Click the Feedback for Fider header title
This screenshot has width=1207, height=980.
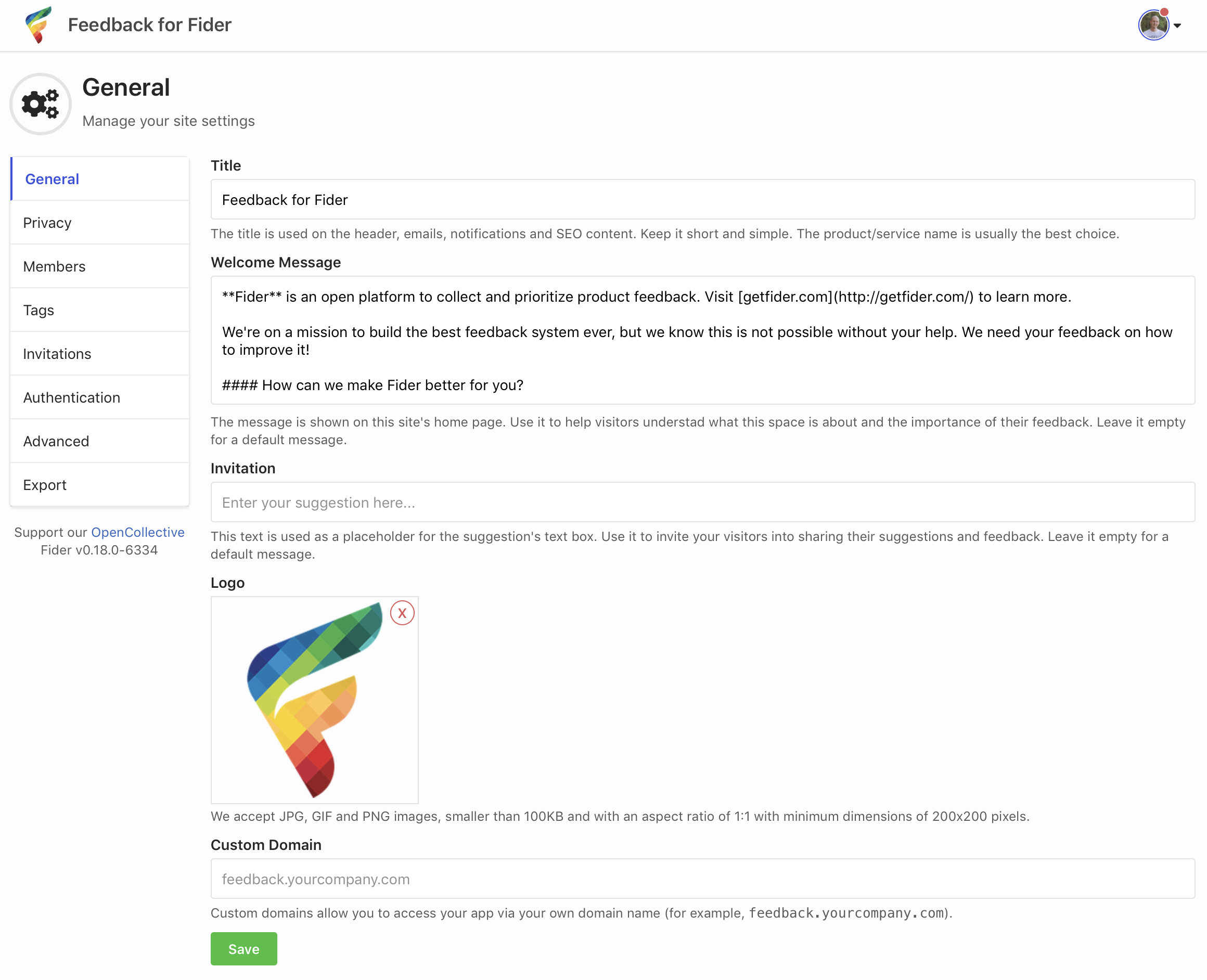pyautogui.click(x=150, y=25)
